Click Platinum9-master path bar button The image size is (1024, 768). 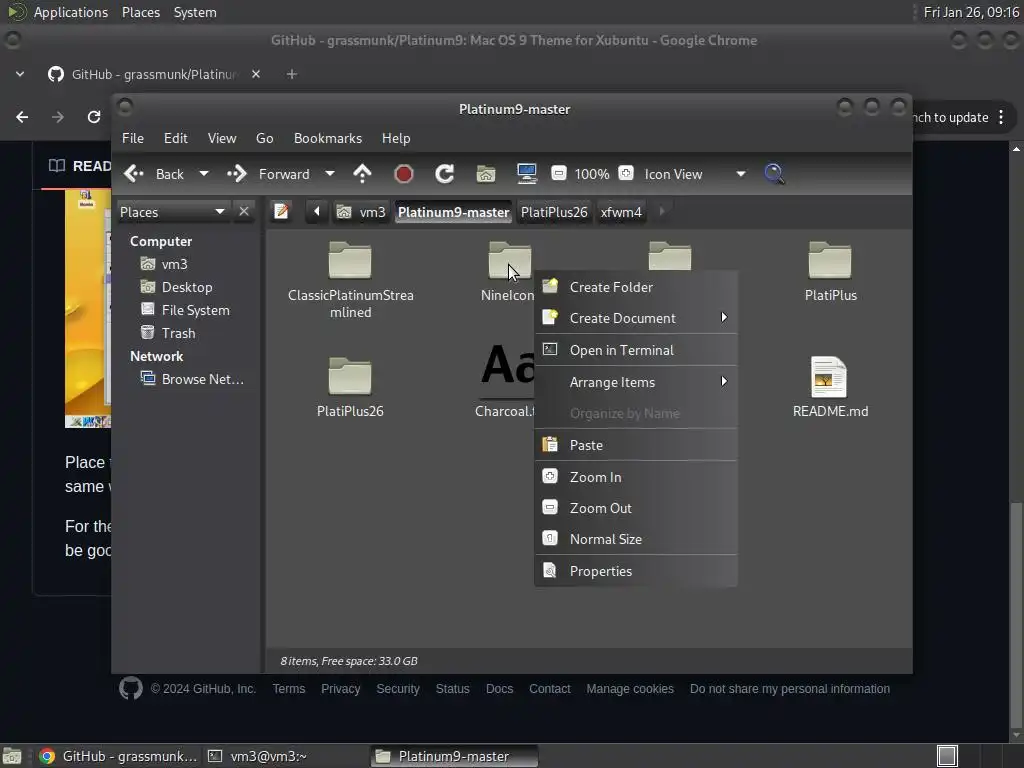453,212
